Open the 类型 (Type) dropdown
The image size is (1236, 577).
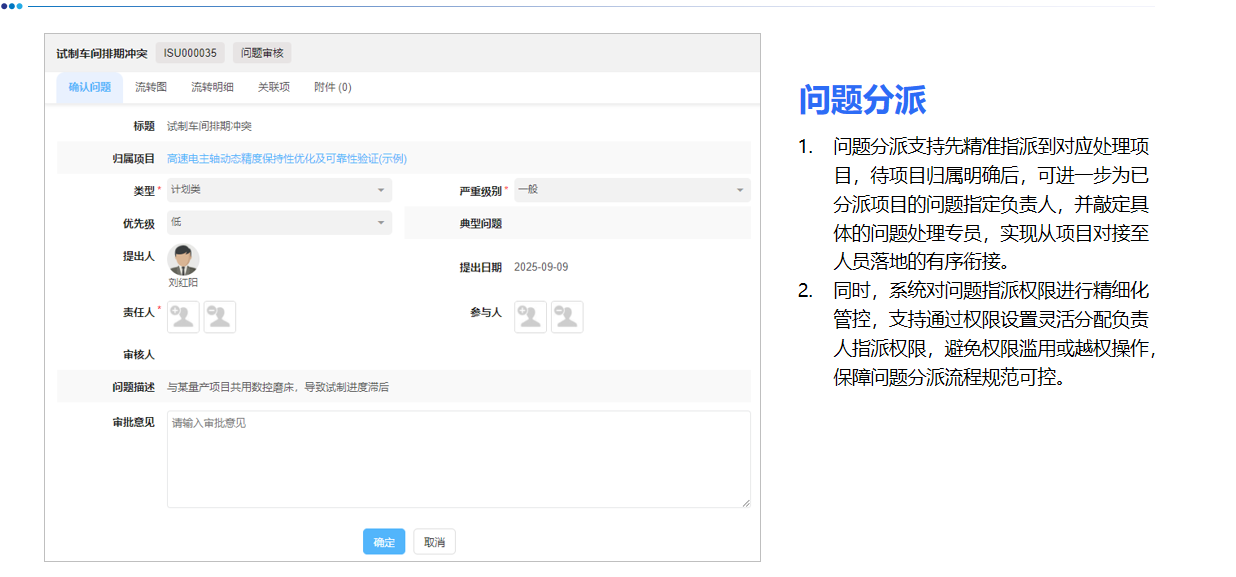click(x=278, y=190)
